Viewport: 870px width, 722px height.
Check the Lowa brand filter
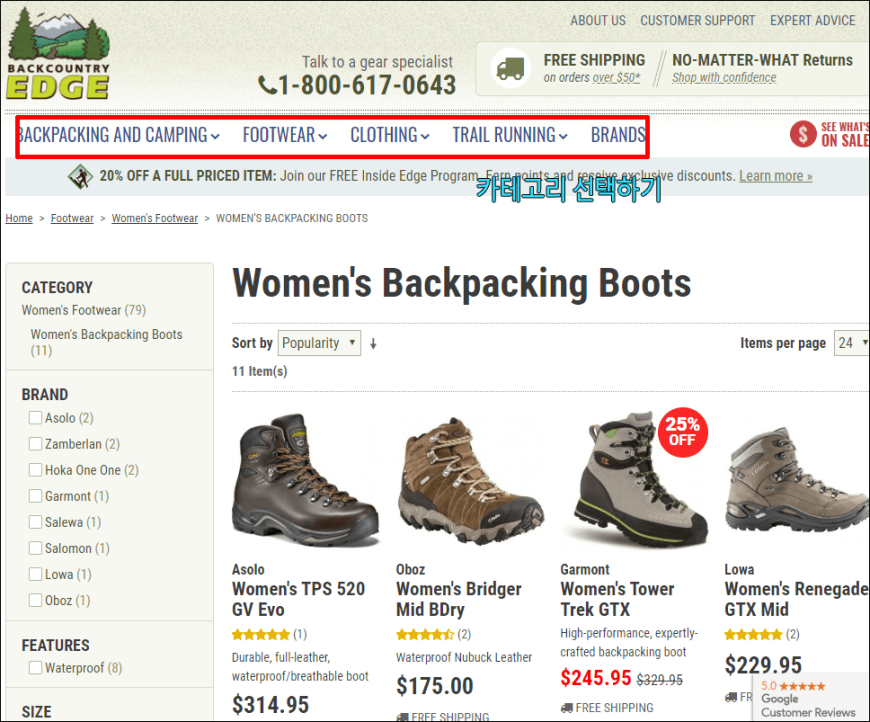(36, 574)
